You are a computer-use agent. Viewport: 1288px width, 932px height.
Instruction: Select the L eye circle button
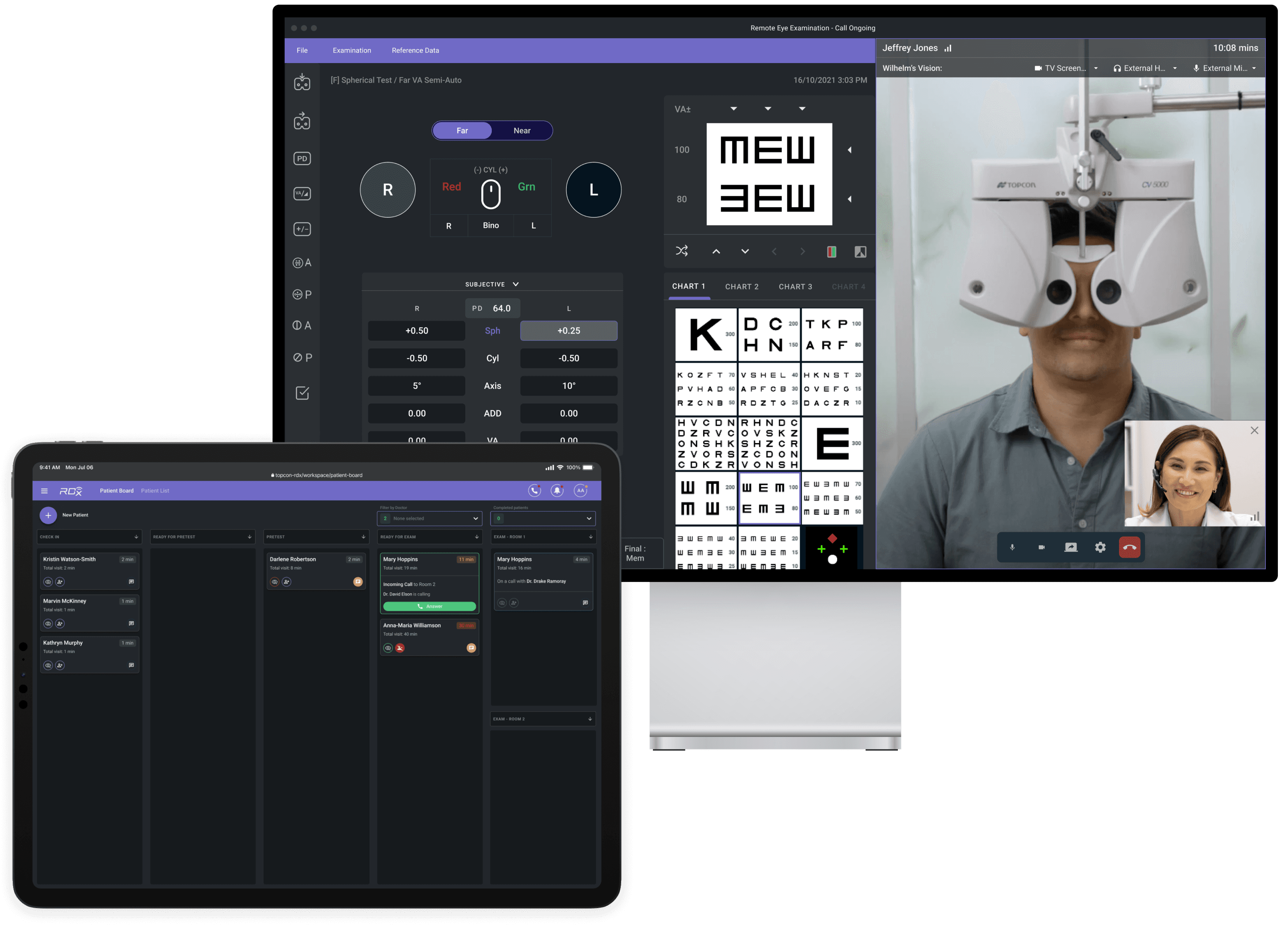(593, 190)
